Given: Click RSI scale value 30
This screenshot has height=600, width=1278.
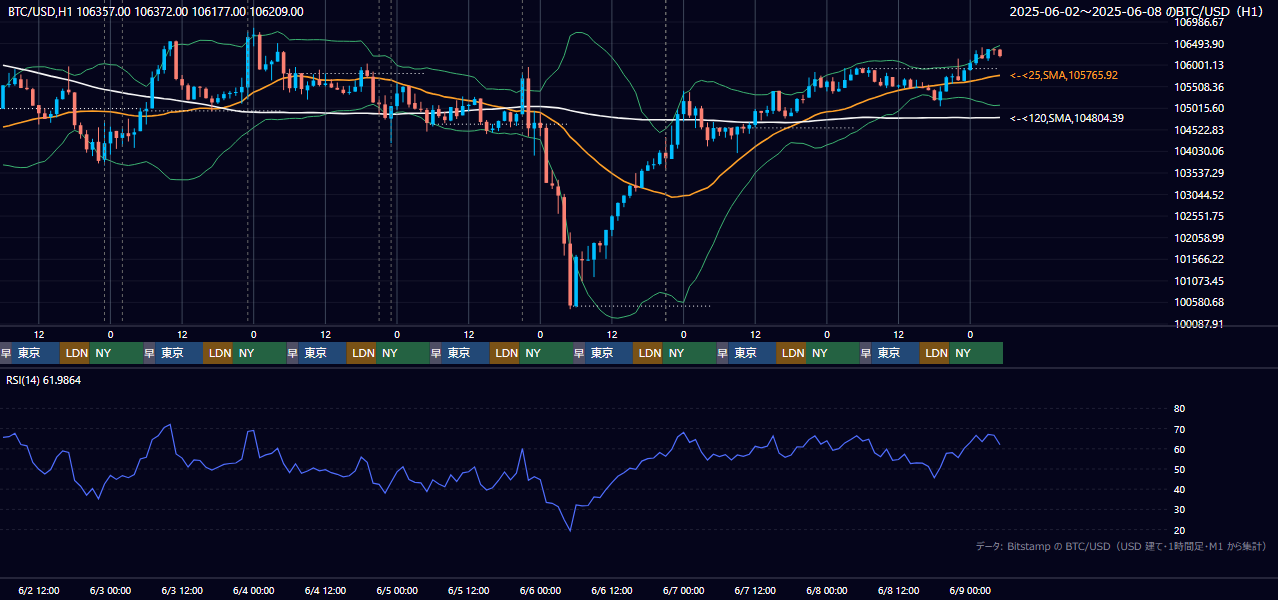Looking at the screenshot, I should point(1179,510).
